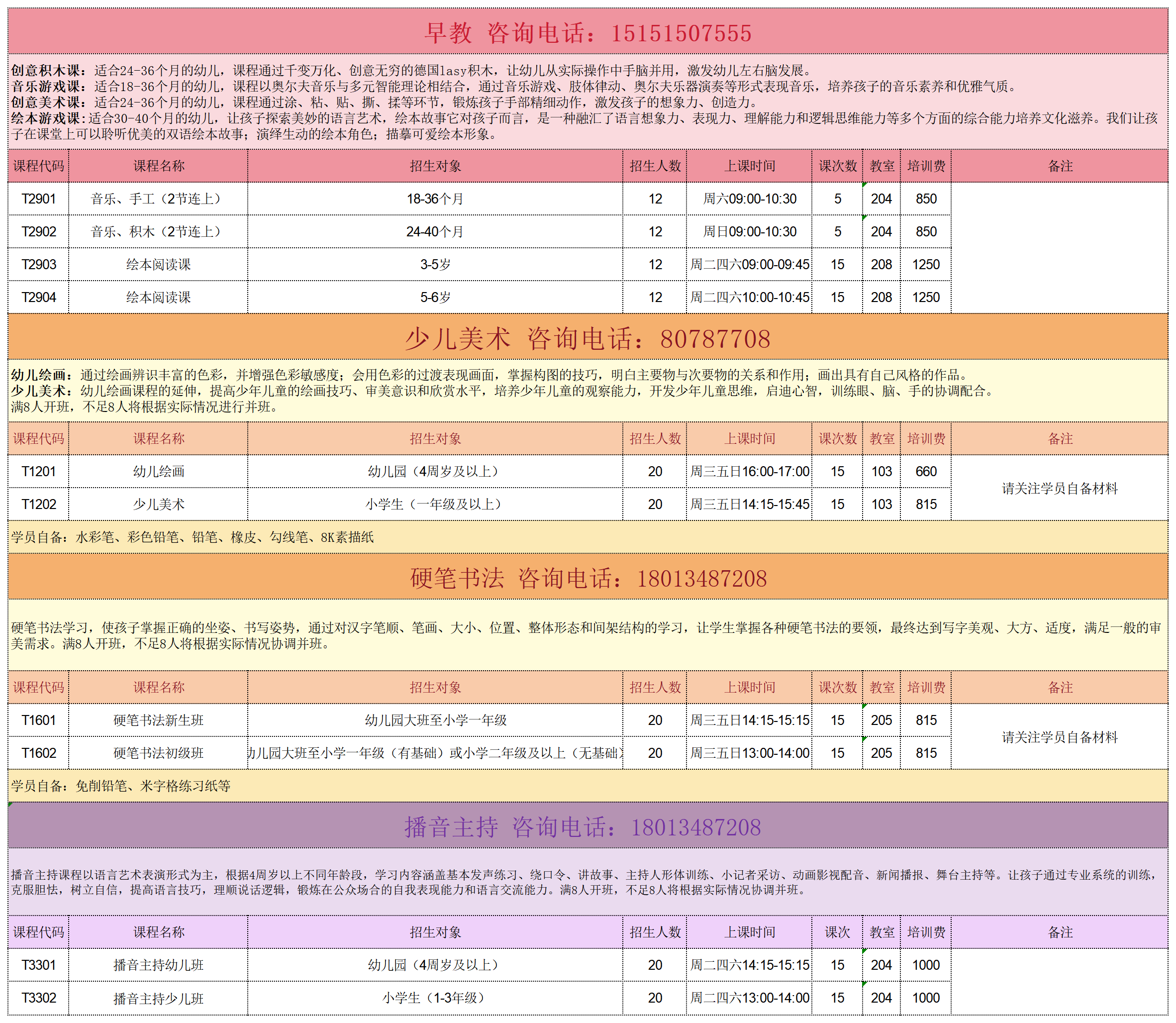Select the cell 幼儿园（4周岁及以上） in row T1201
The width and height of the screenshot is (1176, 1023).
[x=435, y=472]
